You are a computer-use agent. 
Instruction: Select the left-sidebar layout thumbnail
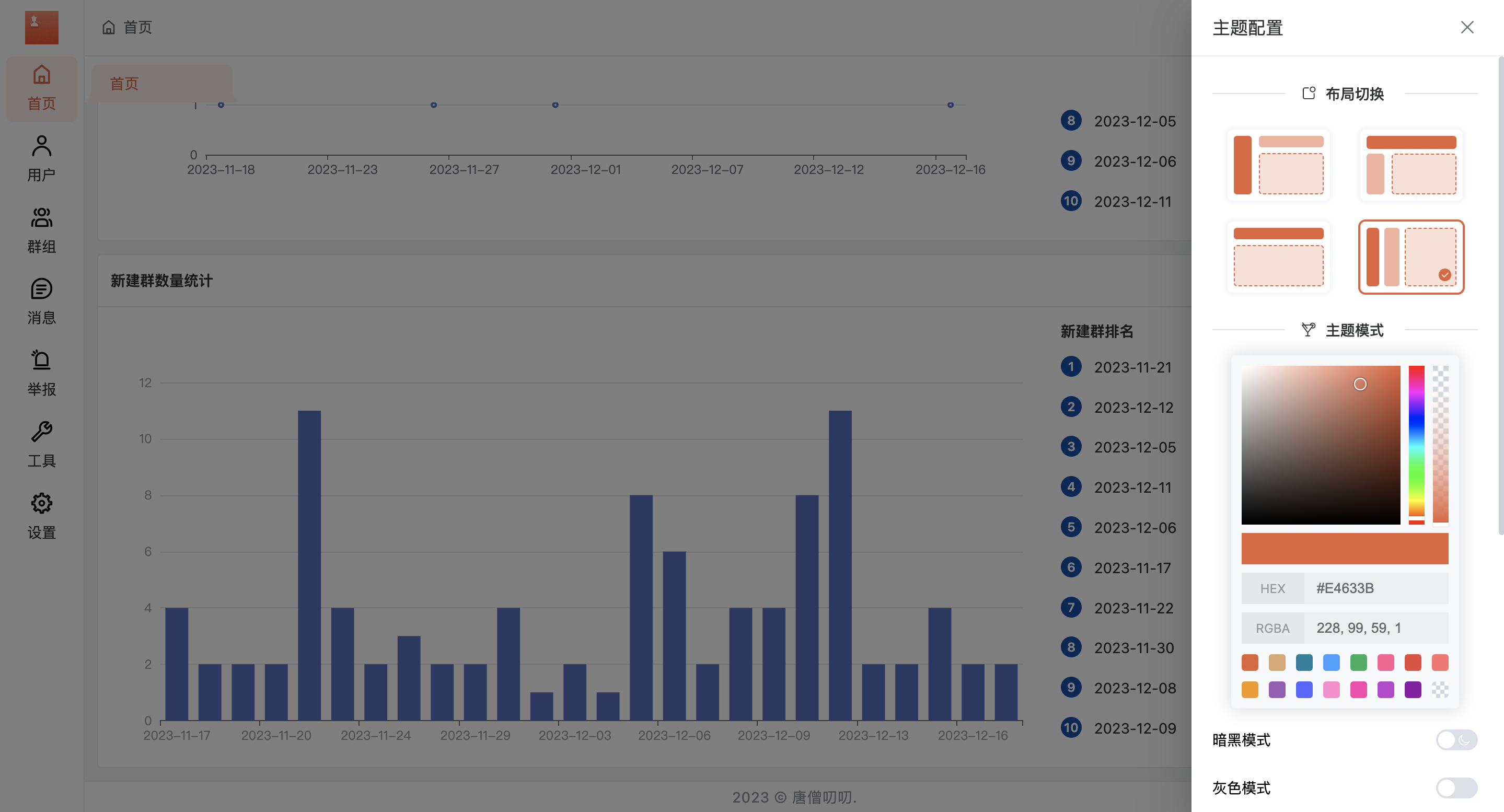point(1278,165)
